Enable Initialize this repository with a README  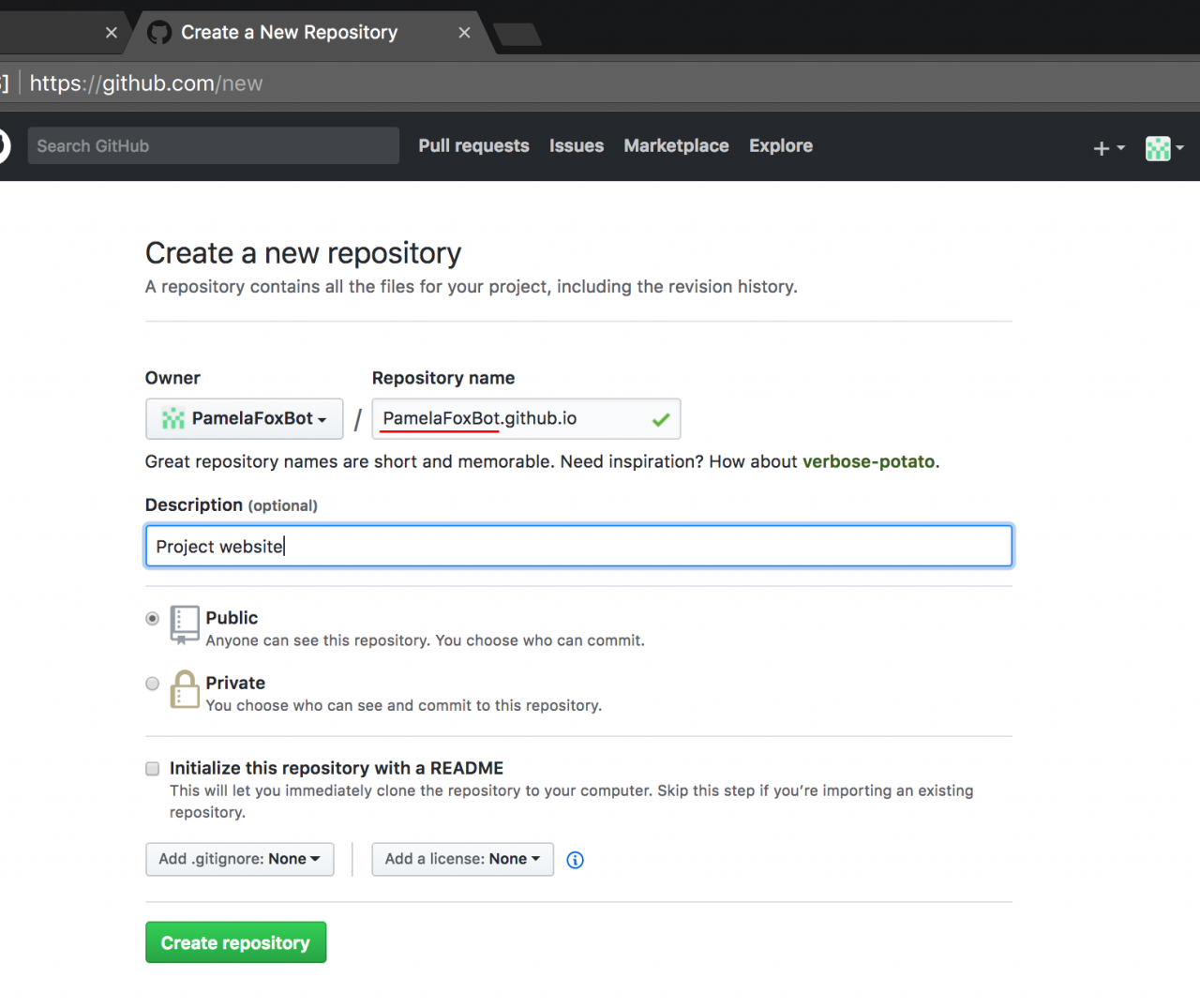click(152, 769)
